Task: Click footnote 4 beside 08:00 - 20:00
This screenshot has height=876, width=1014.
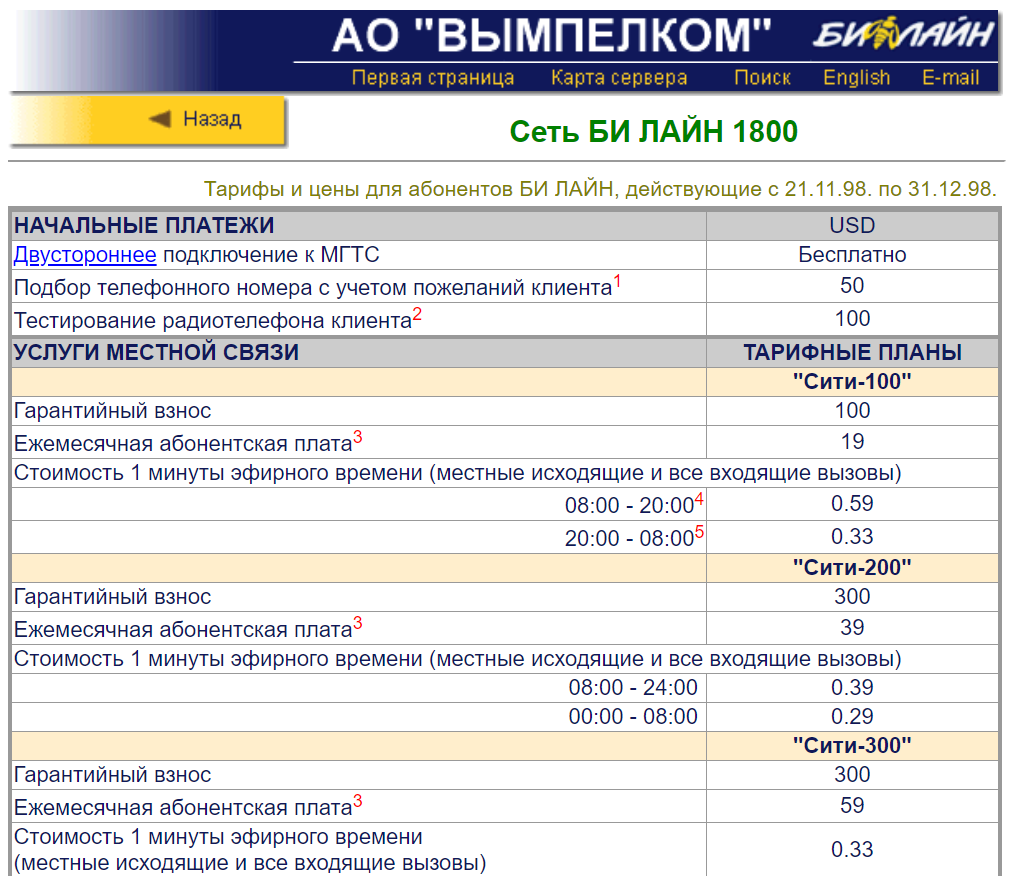Action: 699,499
